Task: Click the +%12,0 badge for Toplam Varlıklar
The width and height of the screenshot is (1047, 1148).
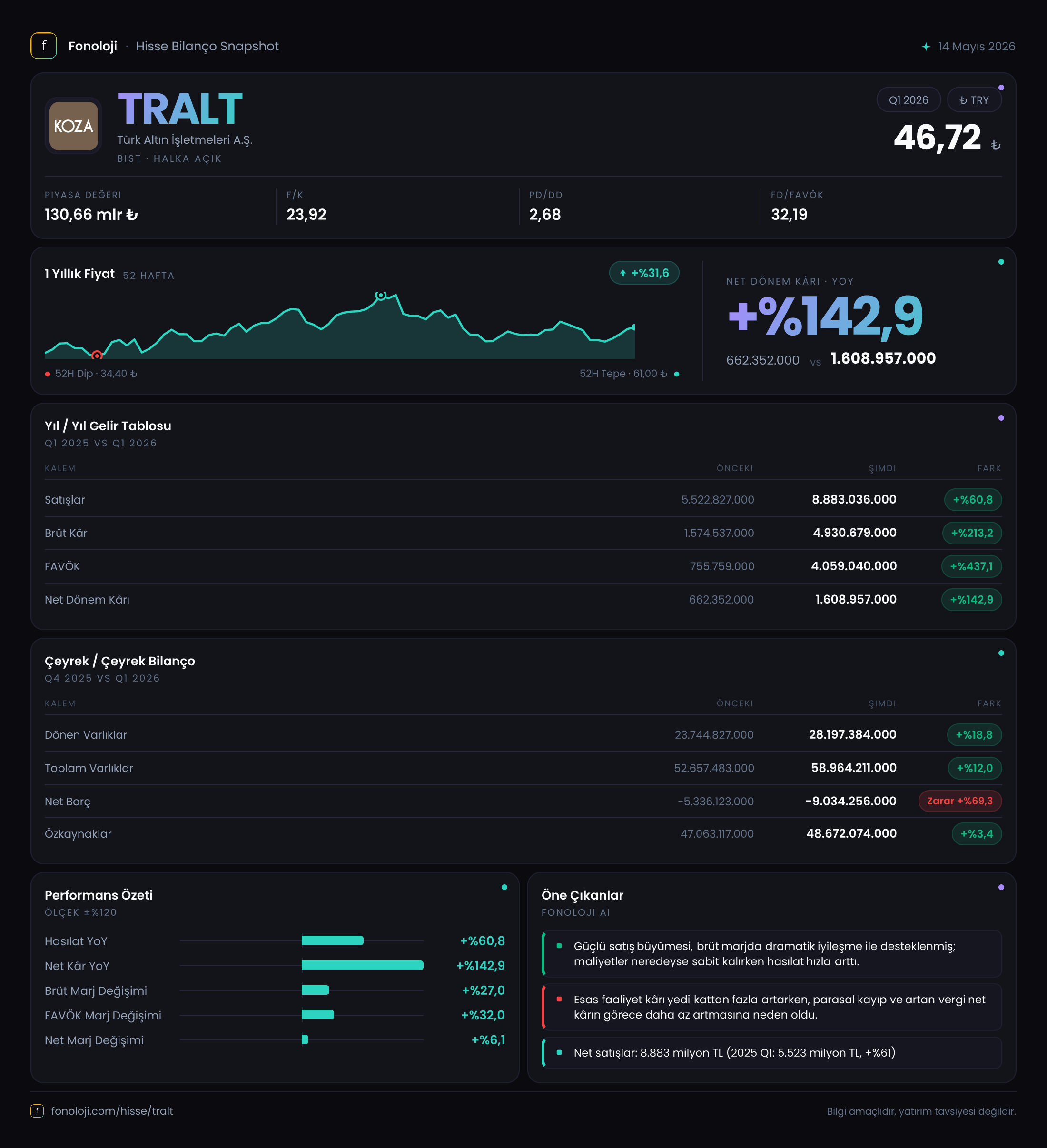Action: (x=975, y=768)
